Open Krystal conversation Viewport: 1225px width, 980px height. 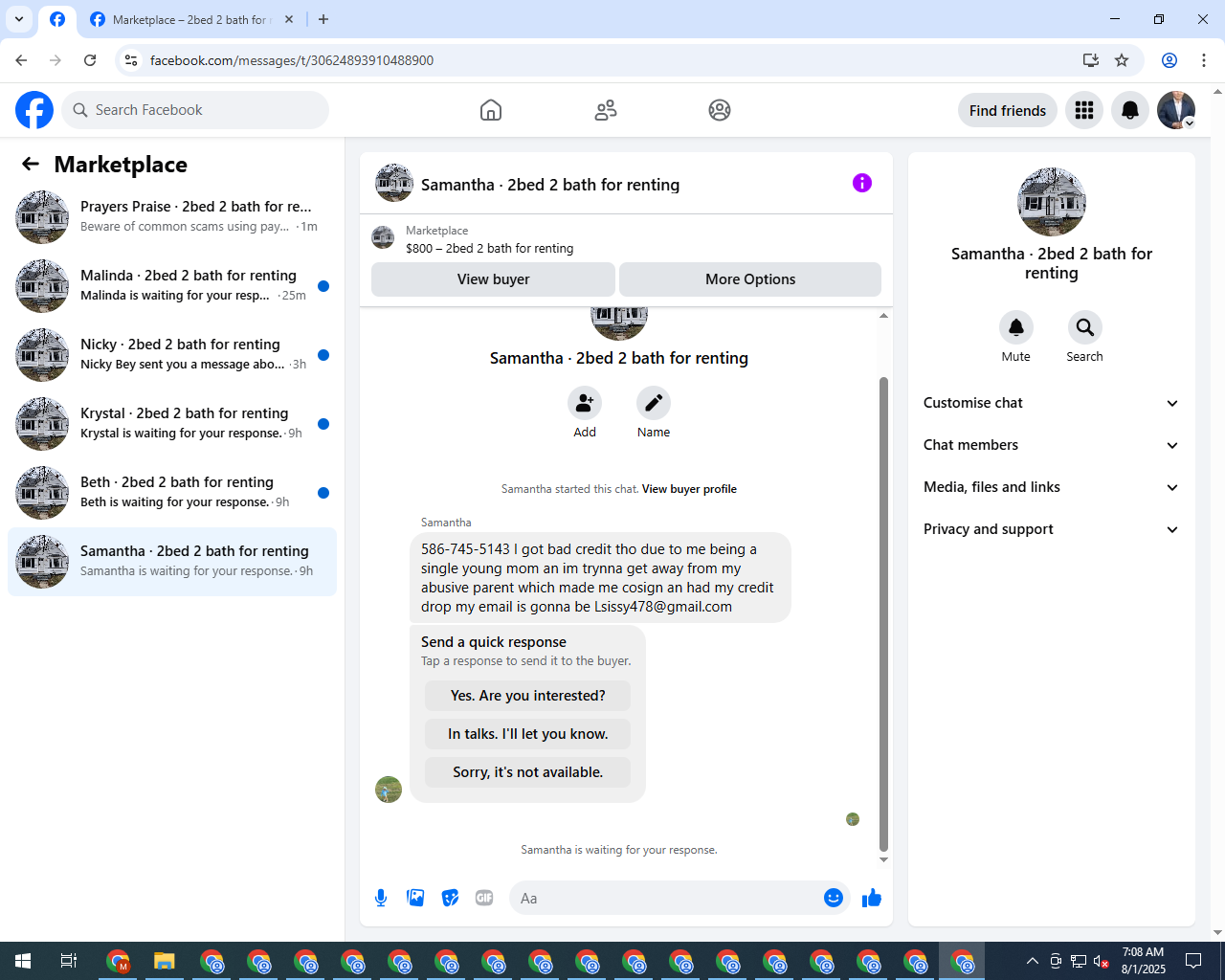coord(172,424)
